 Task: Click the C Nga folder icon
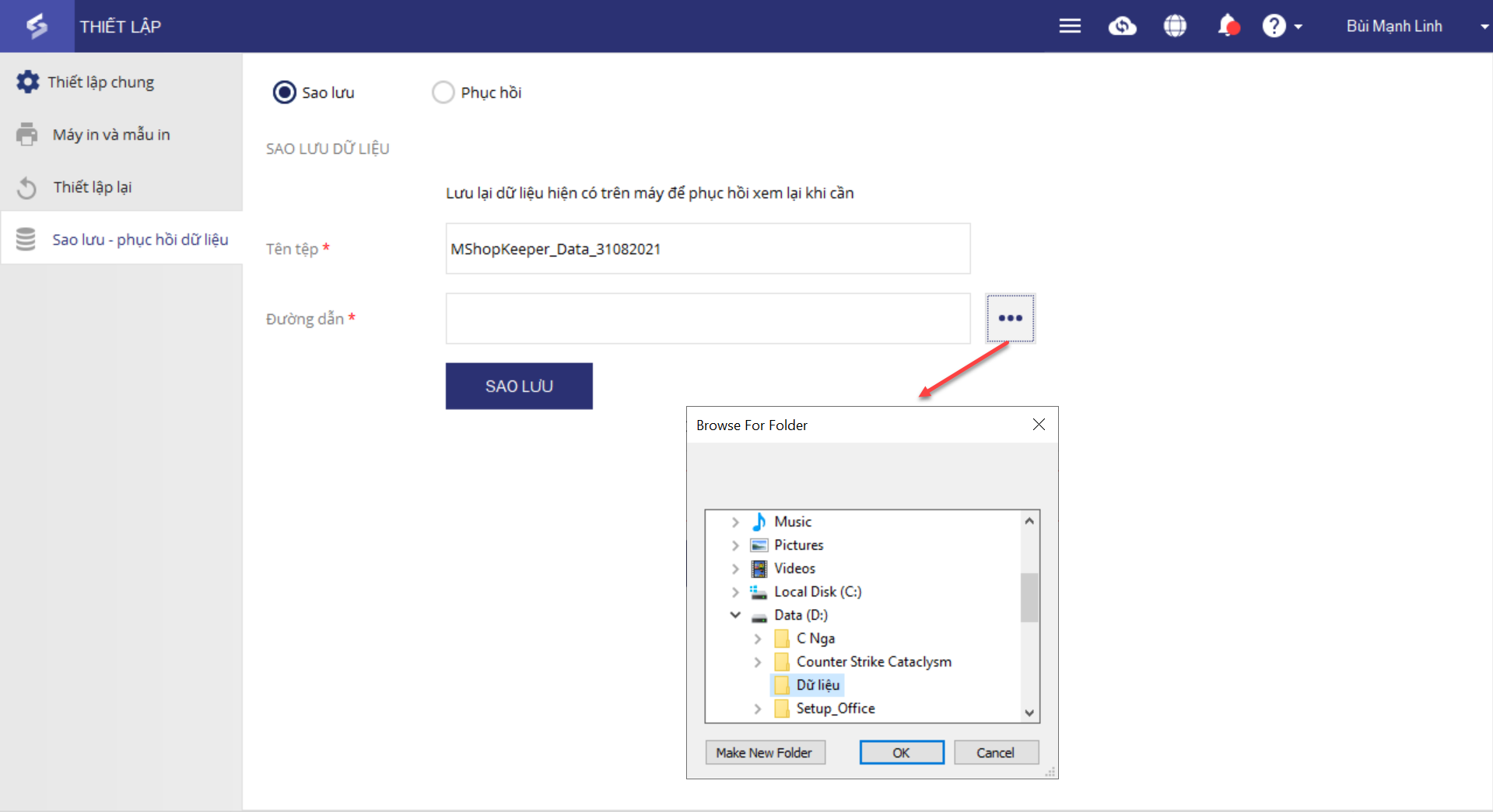pyautogui.click(x=782, y=639)
